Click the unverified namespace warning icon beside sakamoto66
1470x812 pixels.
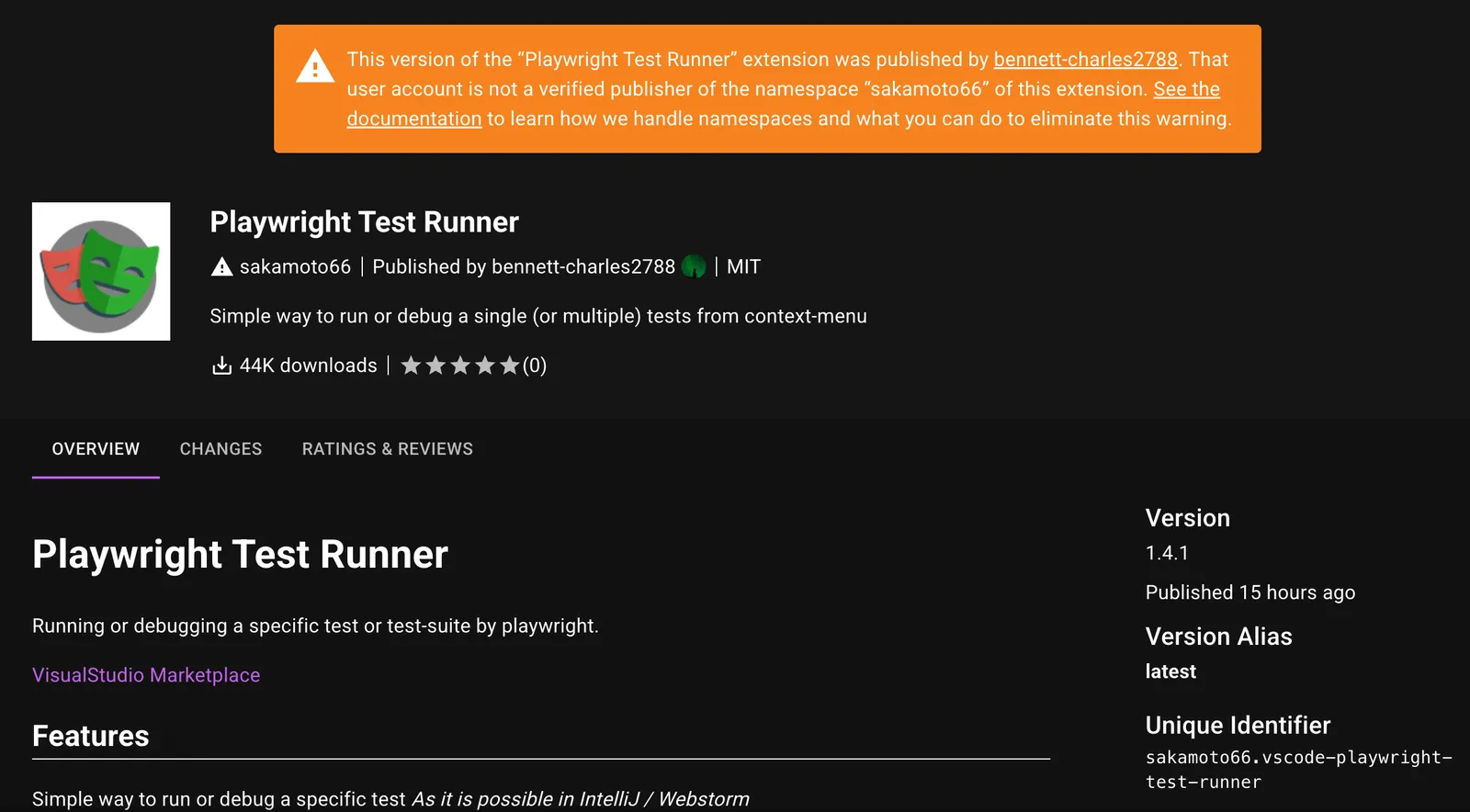tap(221, 267)
